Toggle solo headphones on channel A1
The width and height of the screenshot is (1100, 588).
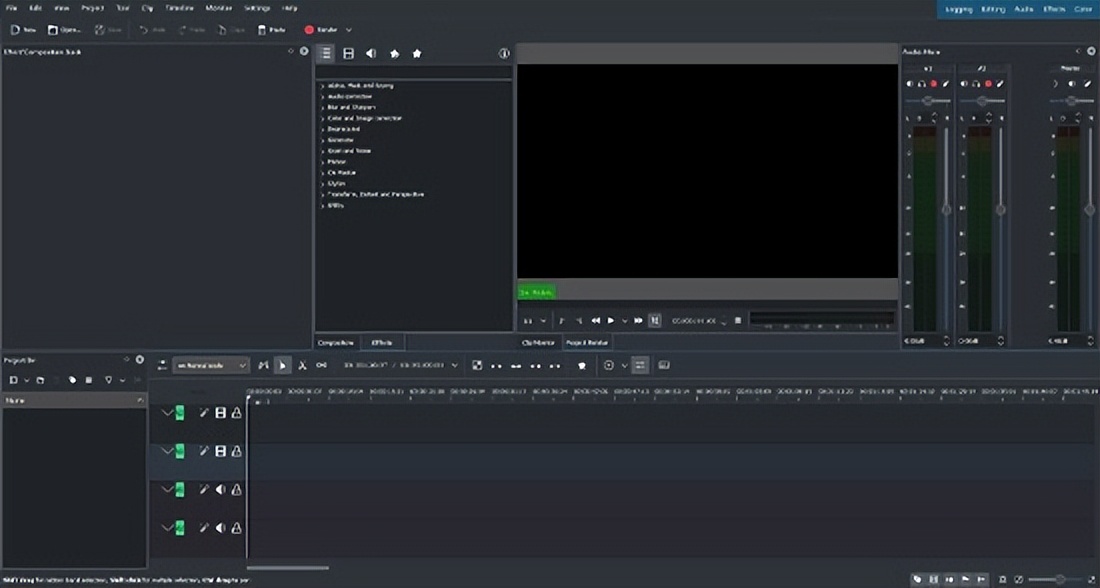click(922, 84)
